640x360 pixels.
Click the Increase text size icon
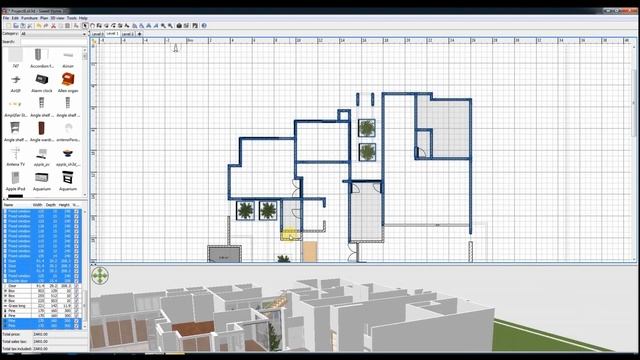tap(134, 25)
